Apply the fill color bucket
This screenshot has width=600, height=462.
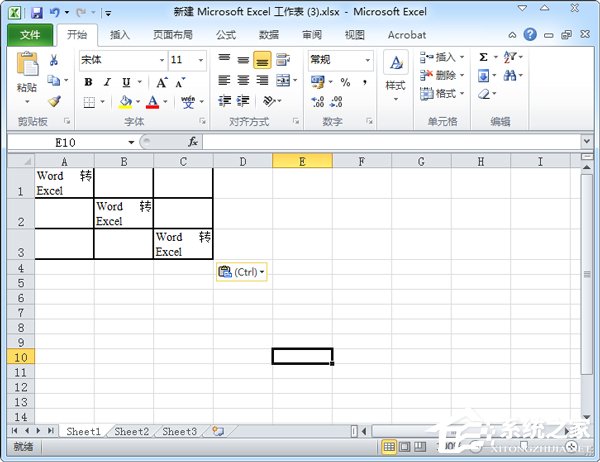pos(125,102)
